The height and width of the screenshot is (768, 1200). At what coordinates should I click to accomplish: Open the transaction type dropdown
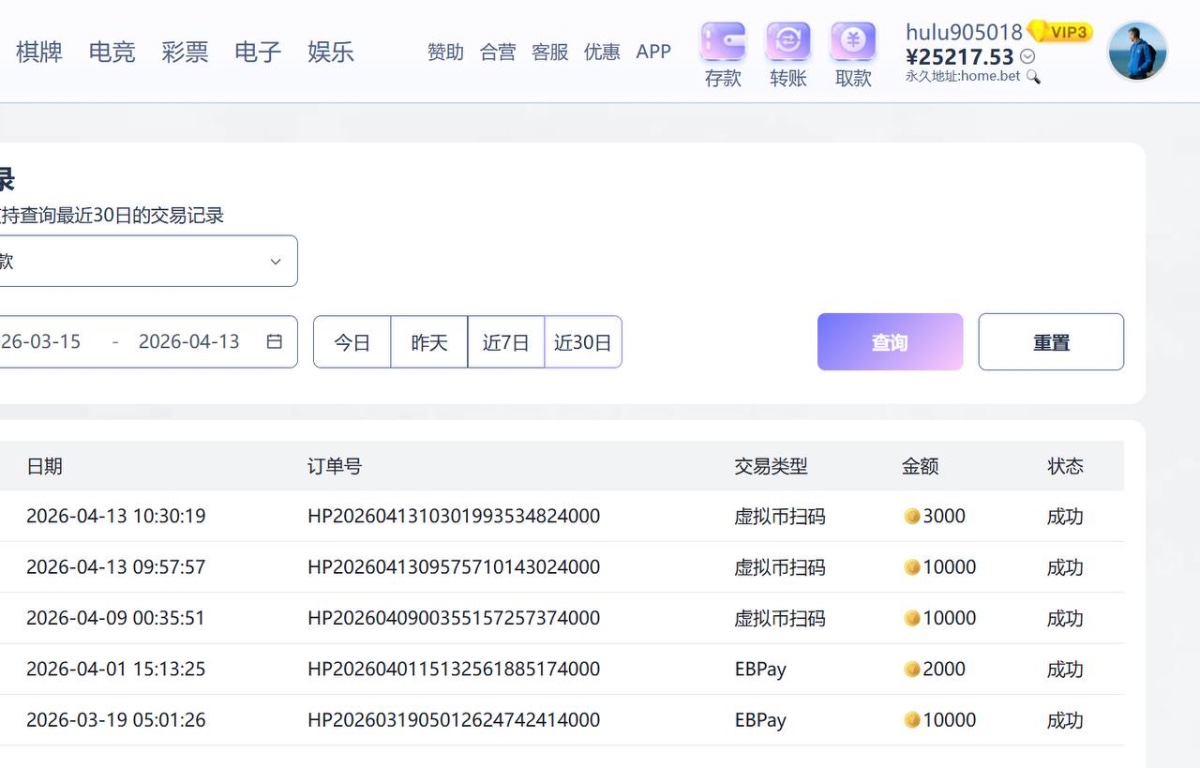(x=150, y=261)
